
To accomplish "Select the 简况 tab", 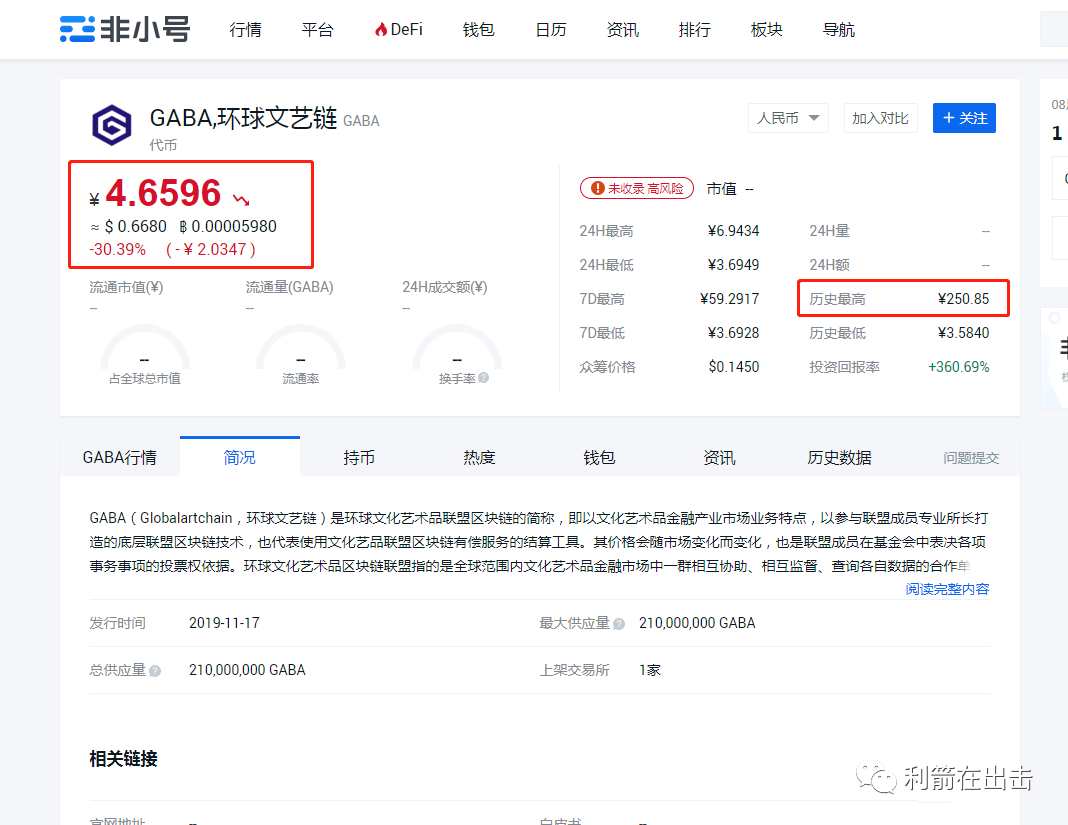I will click(240, 456).
